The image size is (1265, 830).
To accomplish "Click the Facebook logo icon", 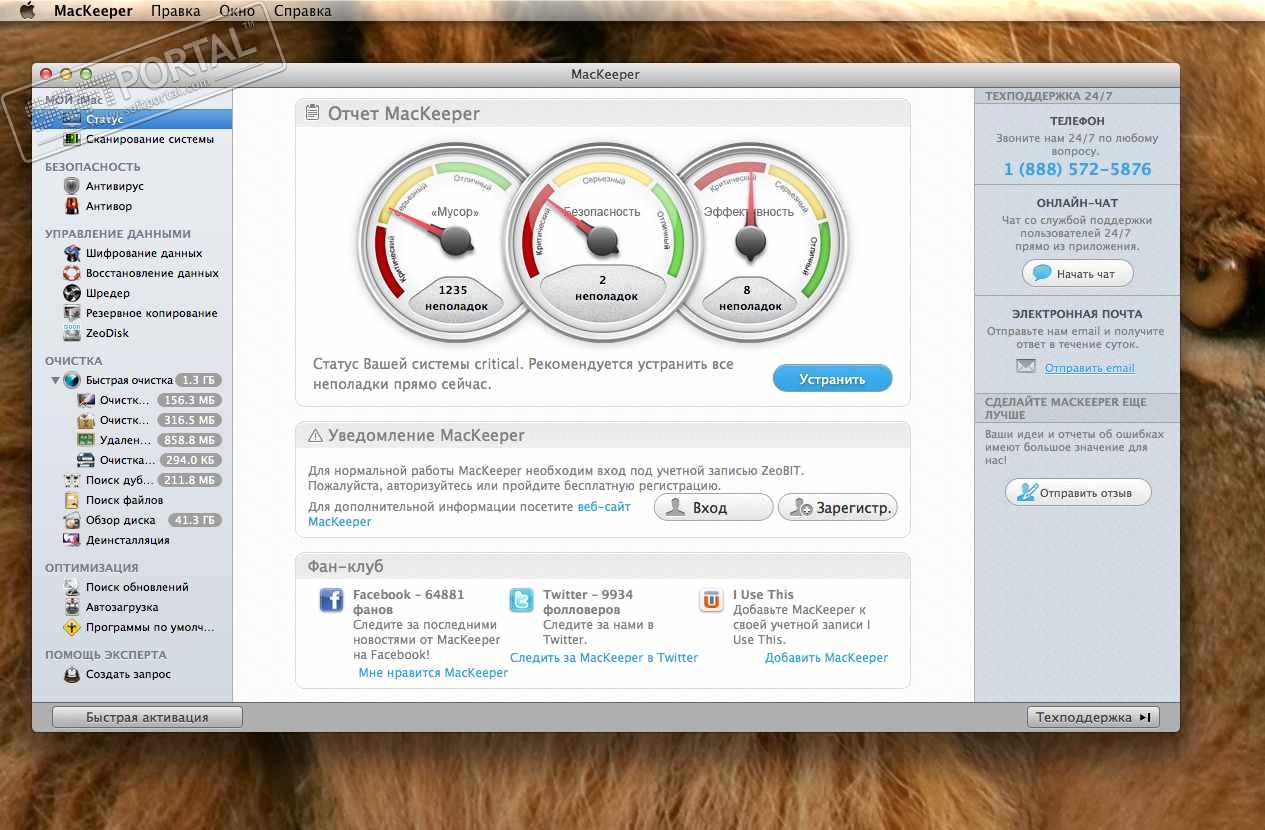I will (x=331, y=600).
